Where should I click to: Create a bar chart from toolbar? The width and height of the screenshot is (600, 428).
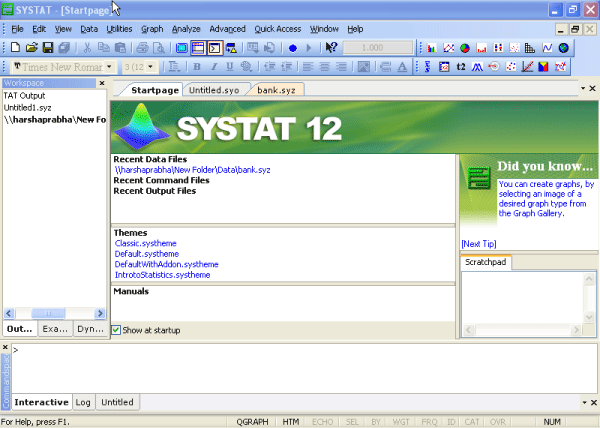click(x=432, y=48)
